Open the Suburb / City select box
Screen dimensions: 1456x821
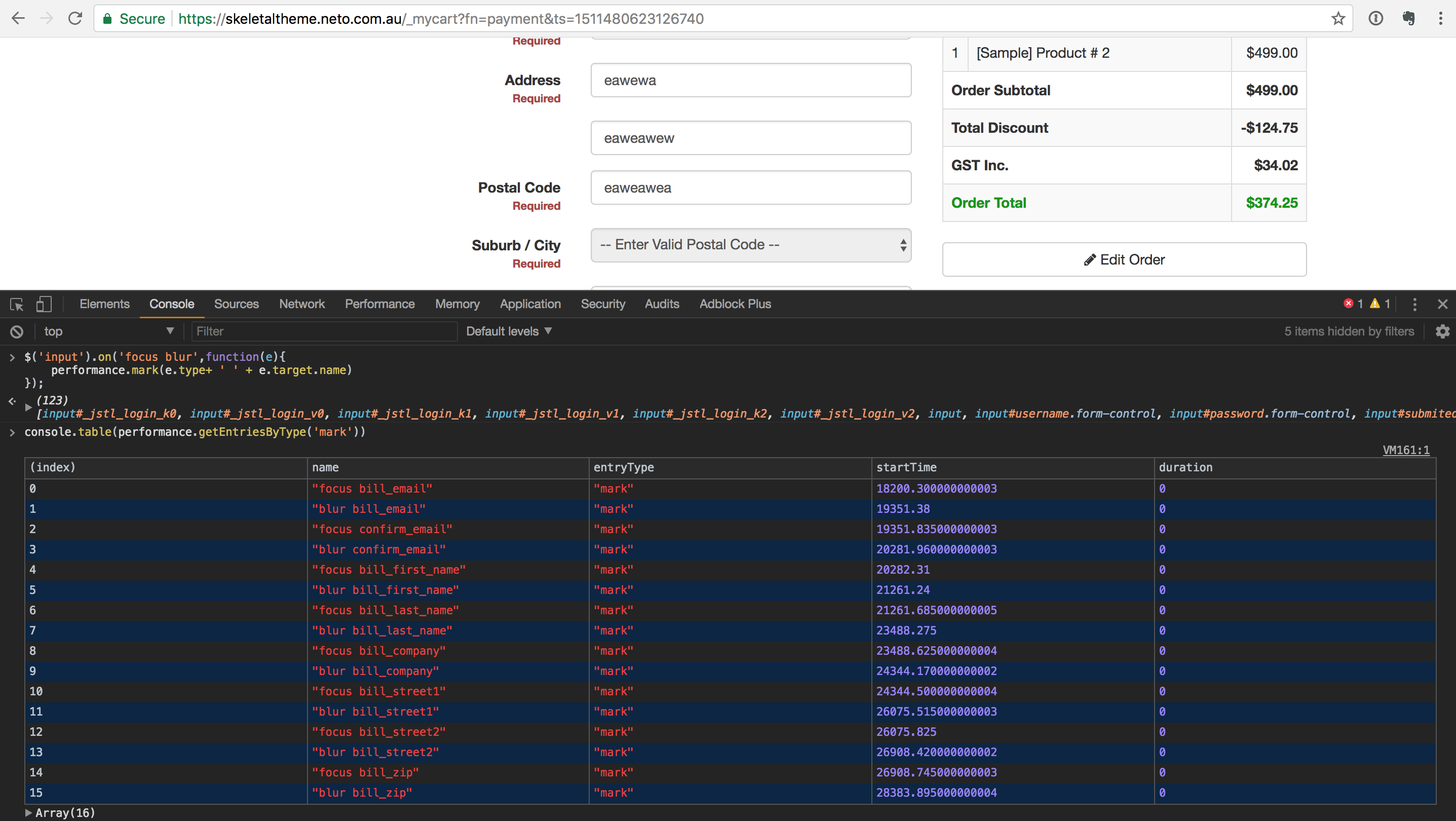751,245
